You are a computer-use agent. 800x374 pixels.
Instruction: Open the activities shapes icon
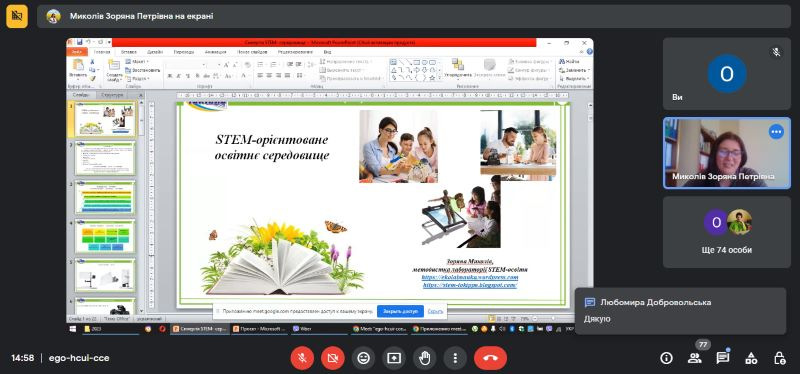(x=751, y=358)
